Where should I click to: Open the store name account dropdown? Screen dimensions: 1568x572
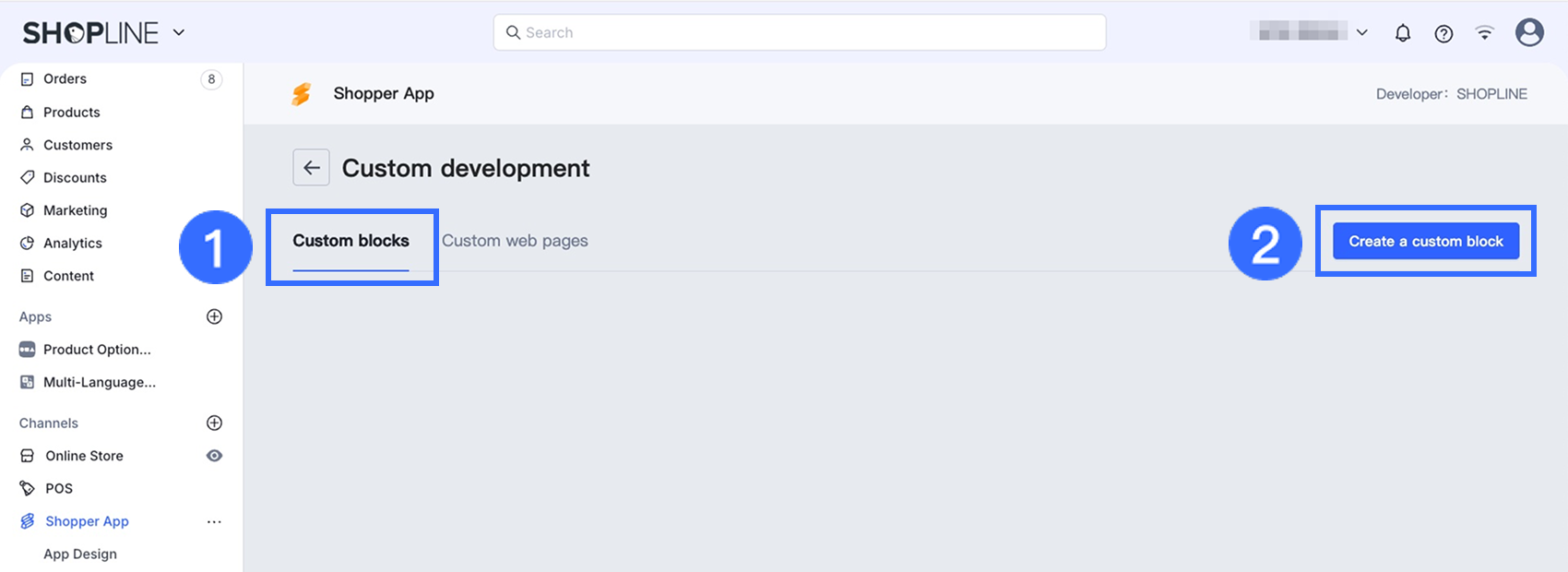pos(1309,32)
